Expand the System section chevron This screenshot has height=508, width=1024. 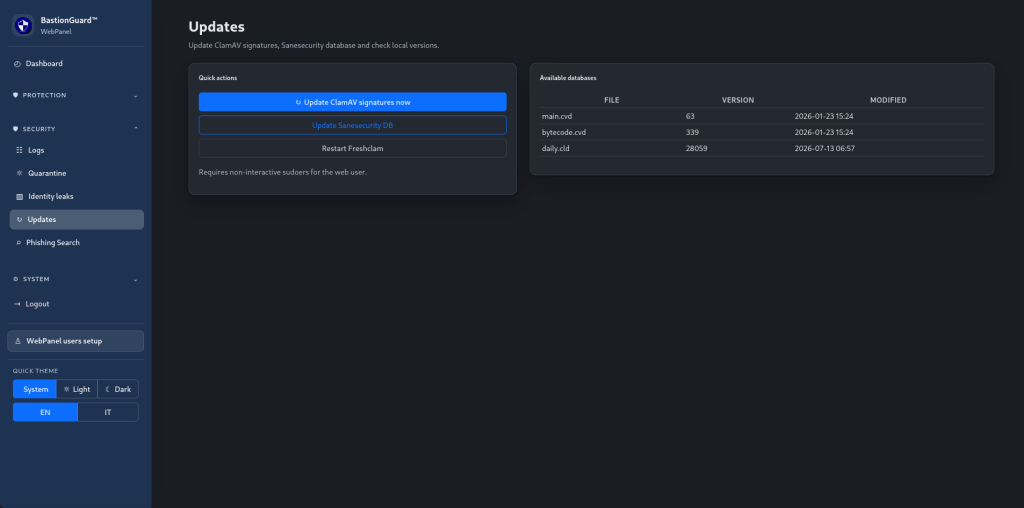coord(136,279)
